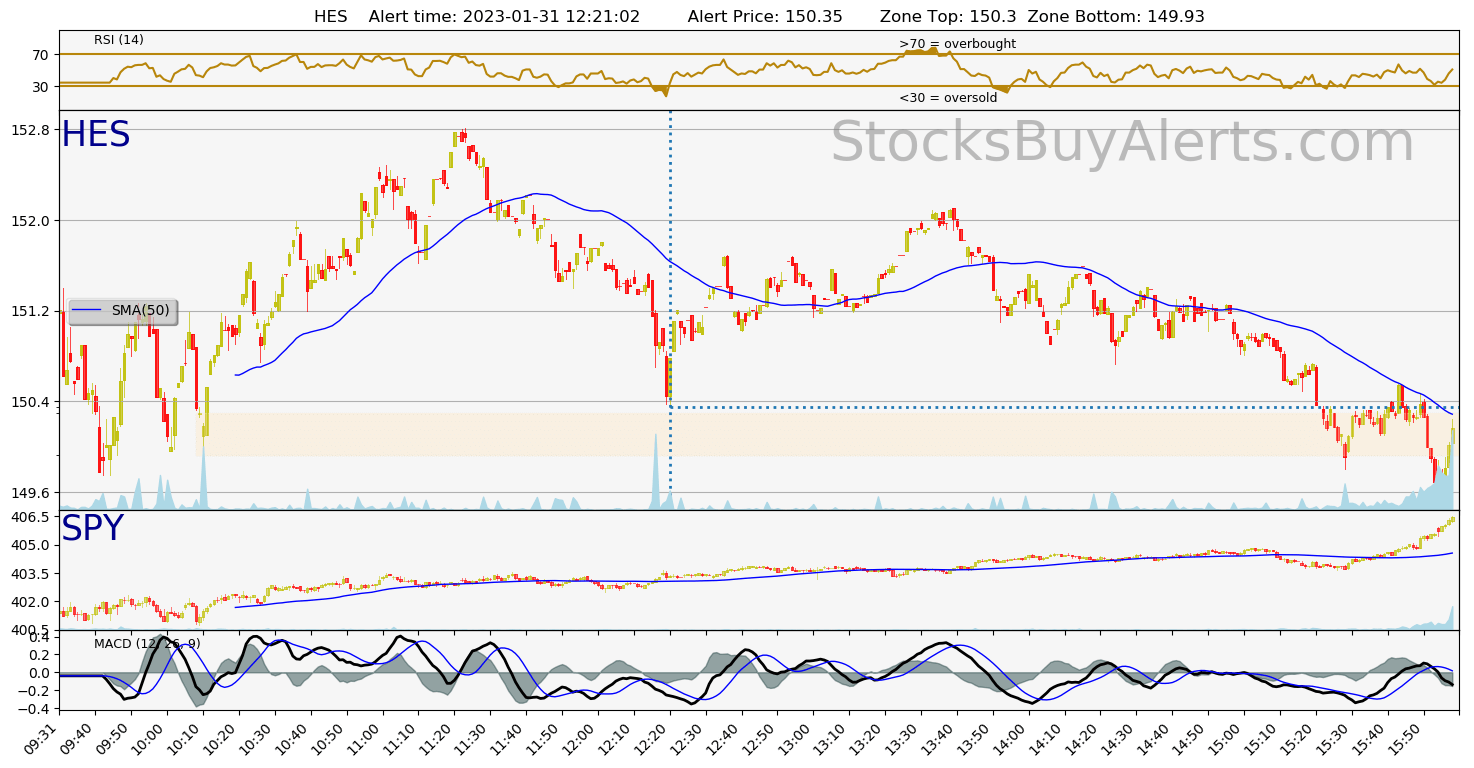Click the 'MACD (12, 26, 9)' indicator label
The height and width of the screenshot is (768, 1474).
(147, 644)
